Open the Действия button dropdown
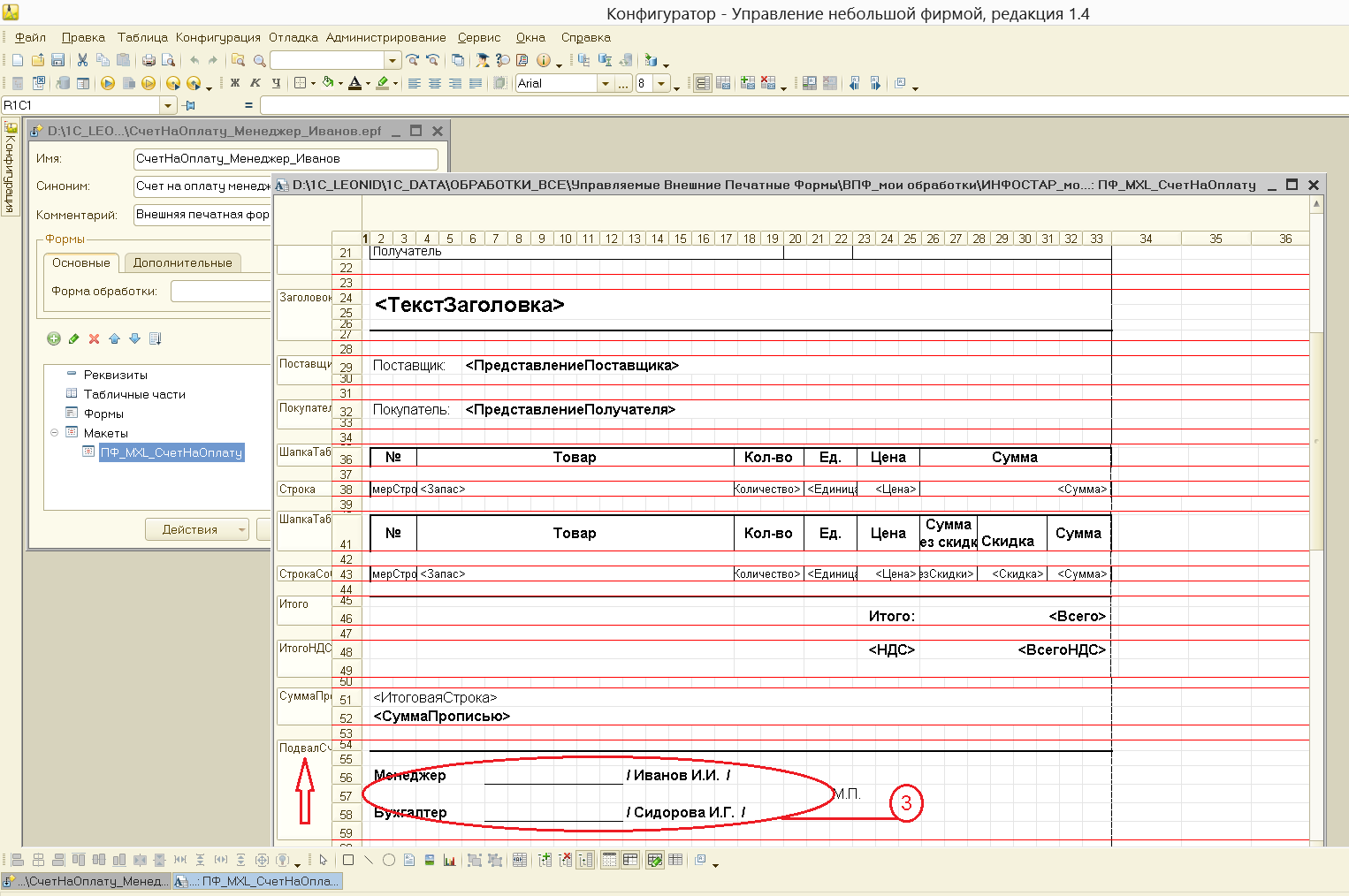 (x=197, y=529)
